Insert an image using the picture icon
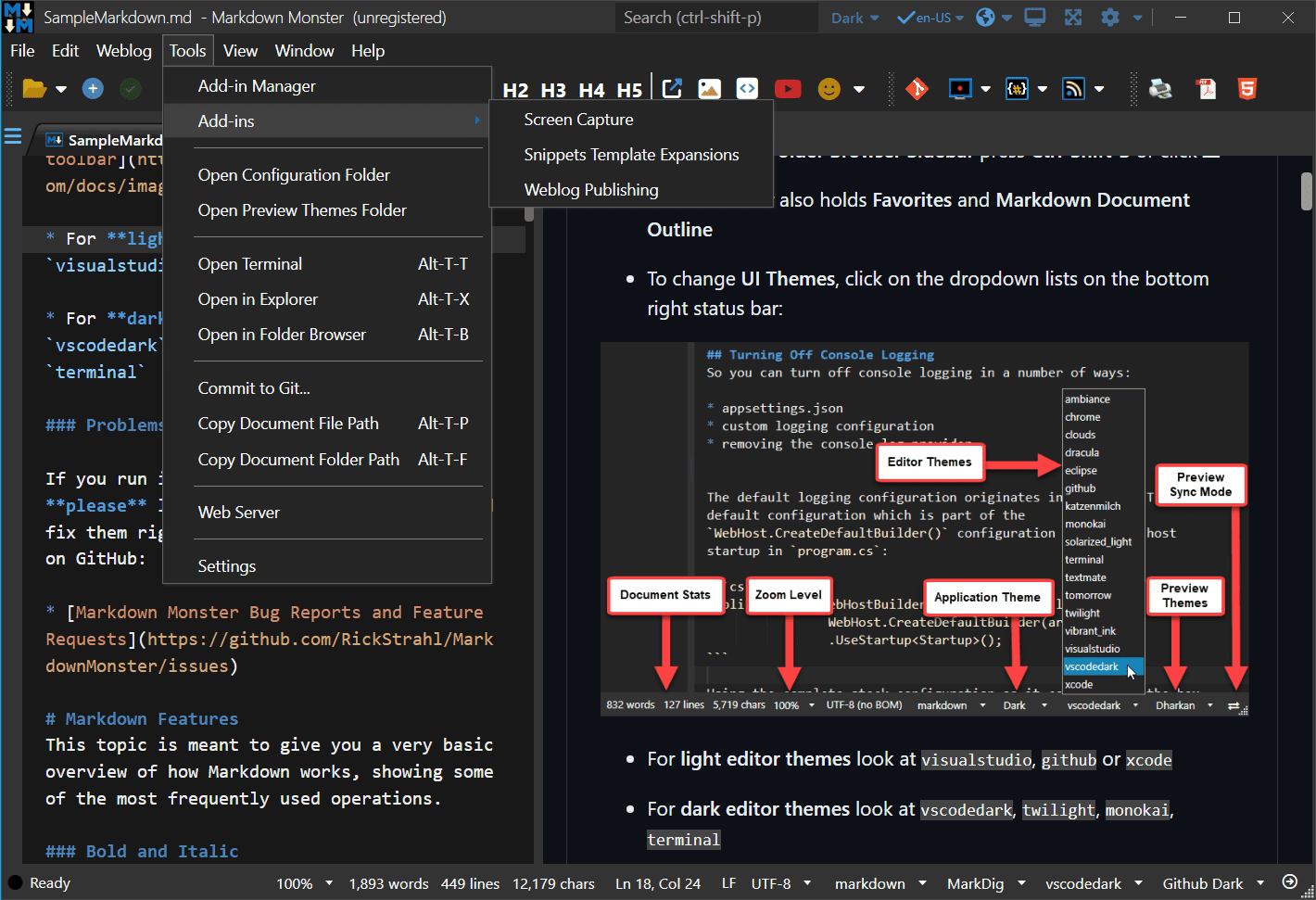The image size is (1316, 900). 710,89
